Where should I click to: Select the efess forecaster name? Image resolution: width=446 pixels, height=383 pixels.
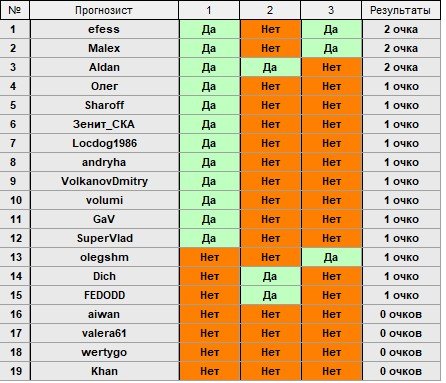[x=104, y=29]
